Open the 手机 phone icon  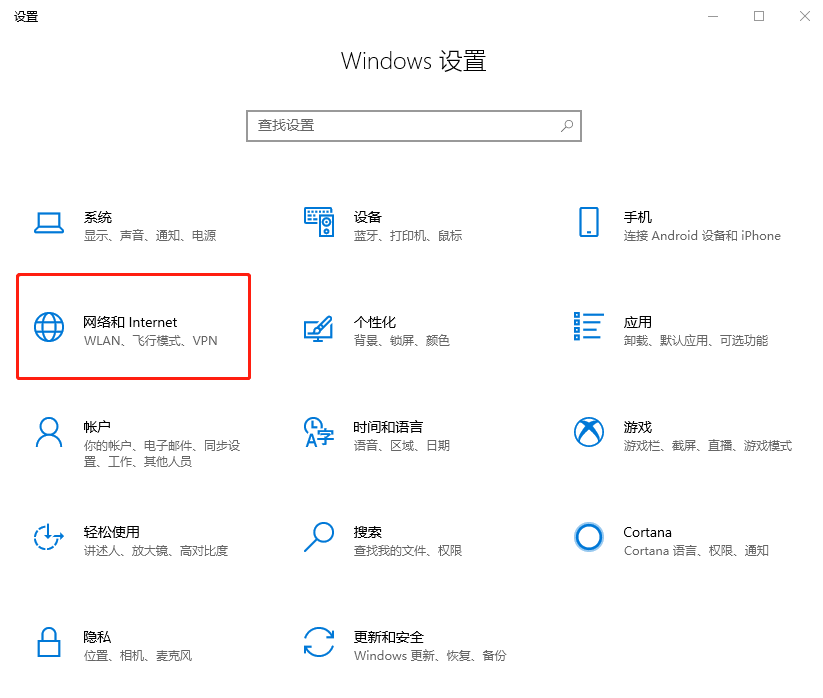[x=588, y=222]
